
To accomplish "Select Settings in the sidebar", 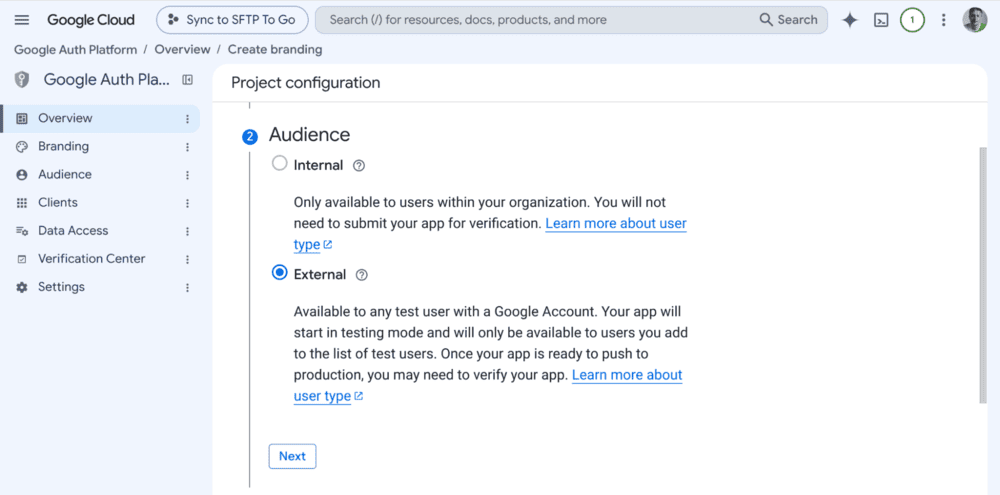I will coord(101,287).
